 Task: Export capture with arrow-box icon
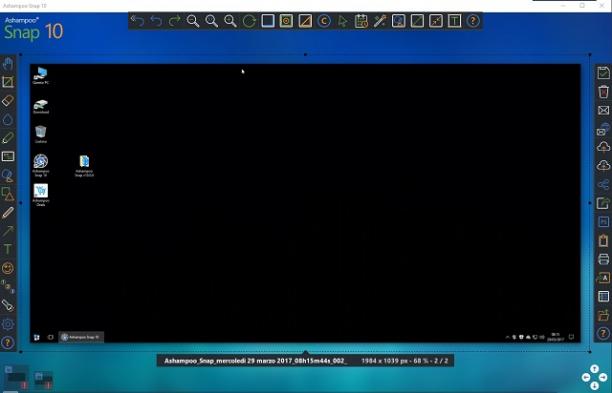603,203
